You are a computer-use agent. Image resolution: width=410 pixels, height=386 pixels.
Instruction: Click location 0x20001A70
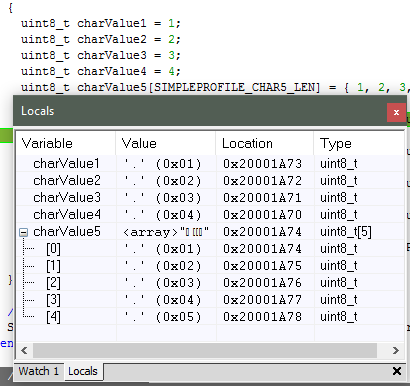pos(262,215)
